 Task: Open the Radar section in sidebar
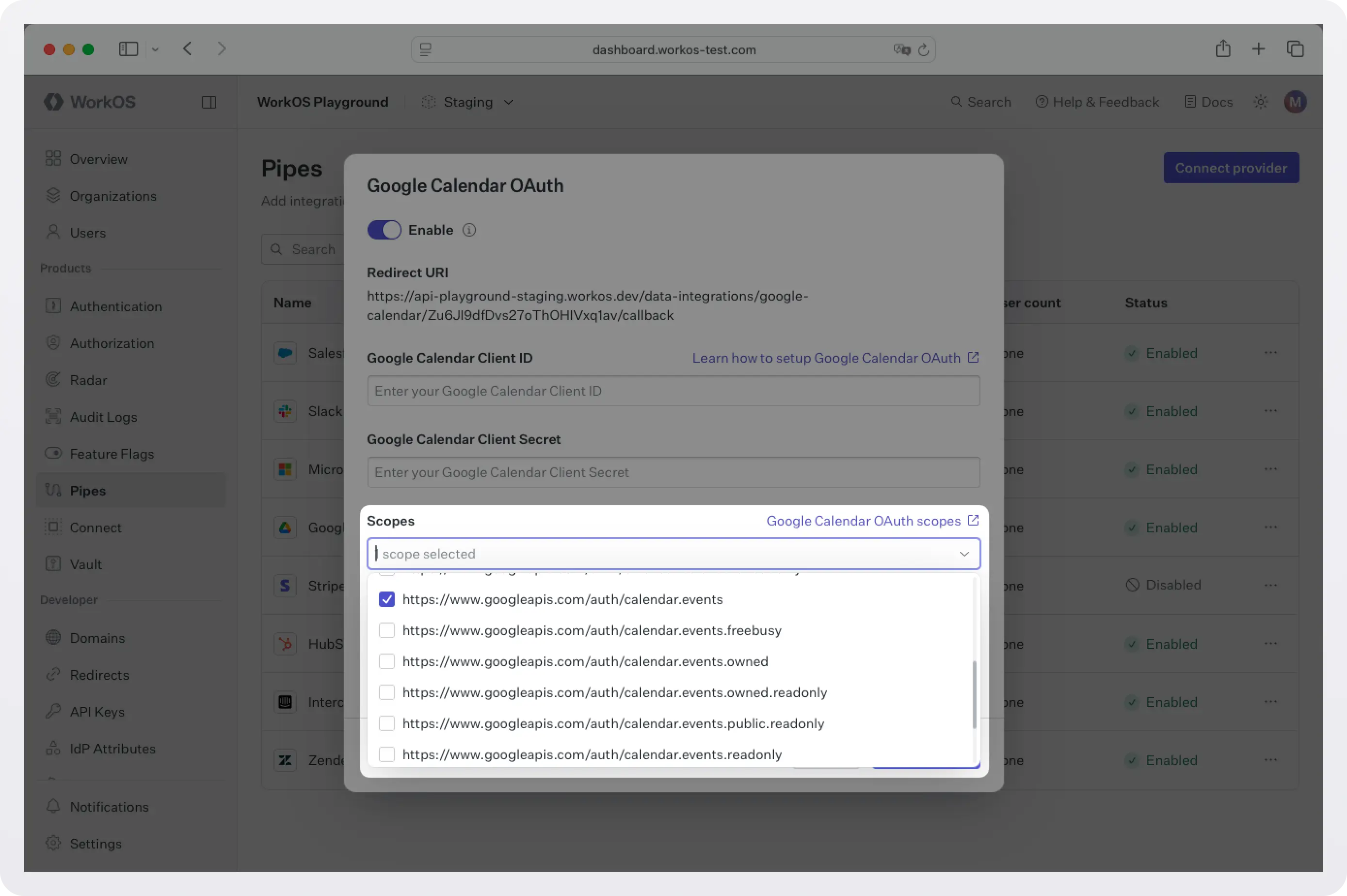[x=89, y=380]
